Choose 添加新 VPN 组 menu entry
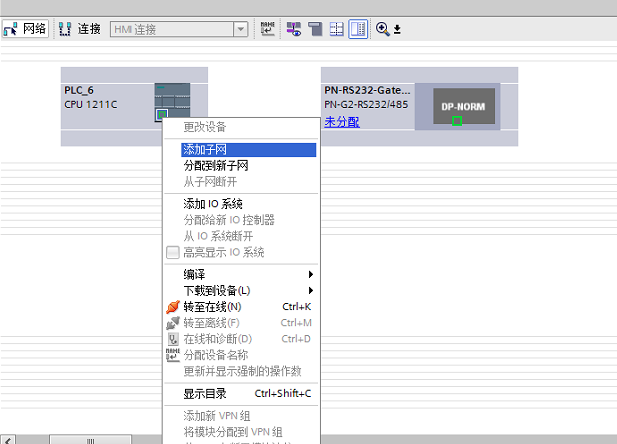 [x=241, y=416]
